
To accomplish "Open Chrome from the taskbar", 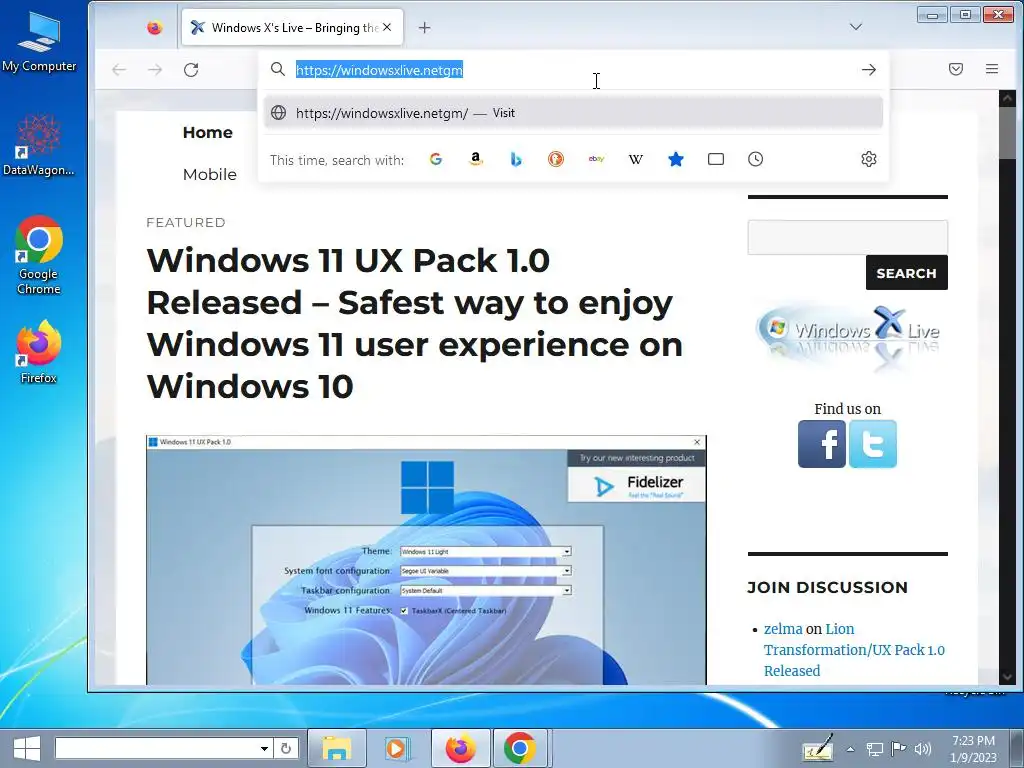I will click(x=520, y=748).
